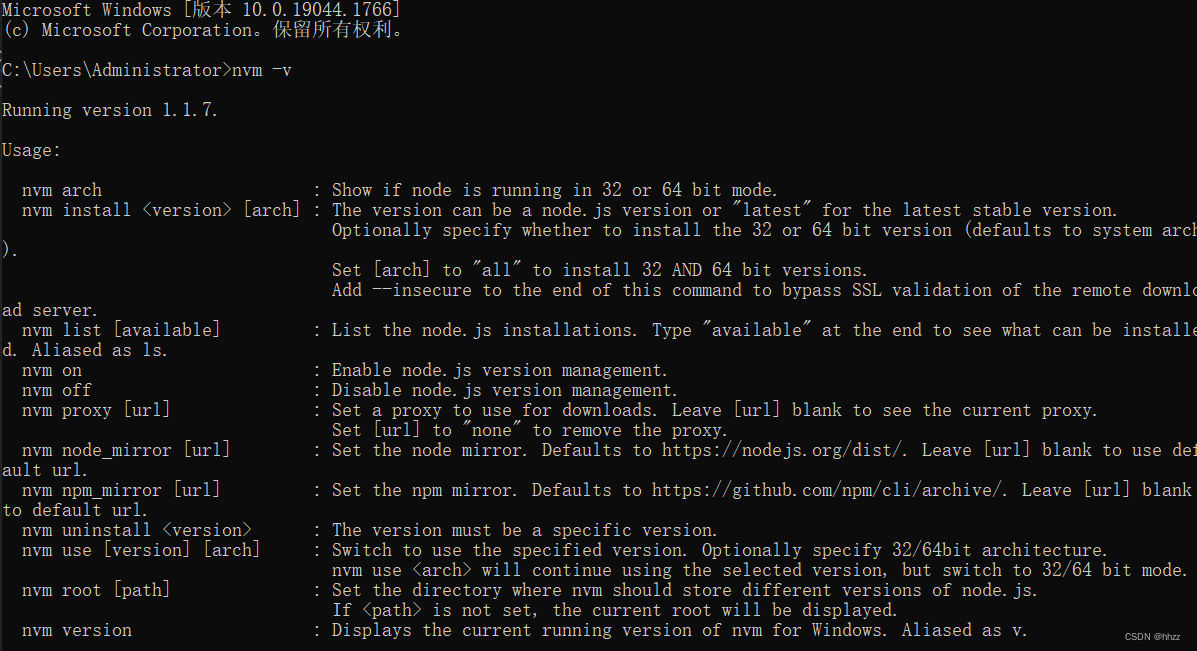Click the "nvm proxy [url]" command entry
Screen dimensions: 1197x651
(95, 410)
